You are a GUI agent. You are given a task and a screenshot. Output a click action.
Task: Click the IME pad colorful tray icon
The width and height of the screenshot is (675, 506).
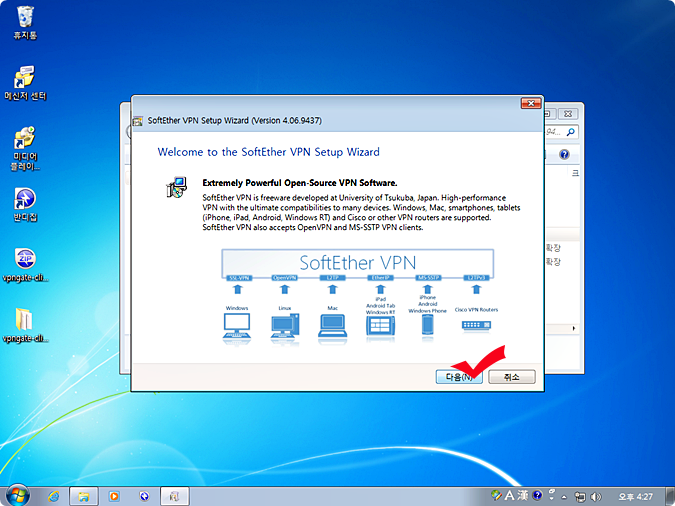(496, 495)
